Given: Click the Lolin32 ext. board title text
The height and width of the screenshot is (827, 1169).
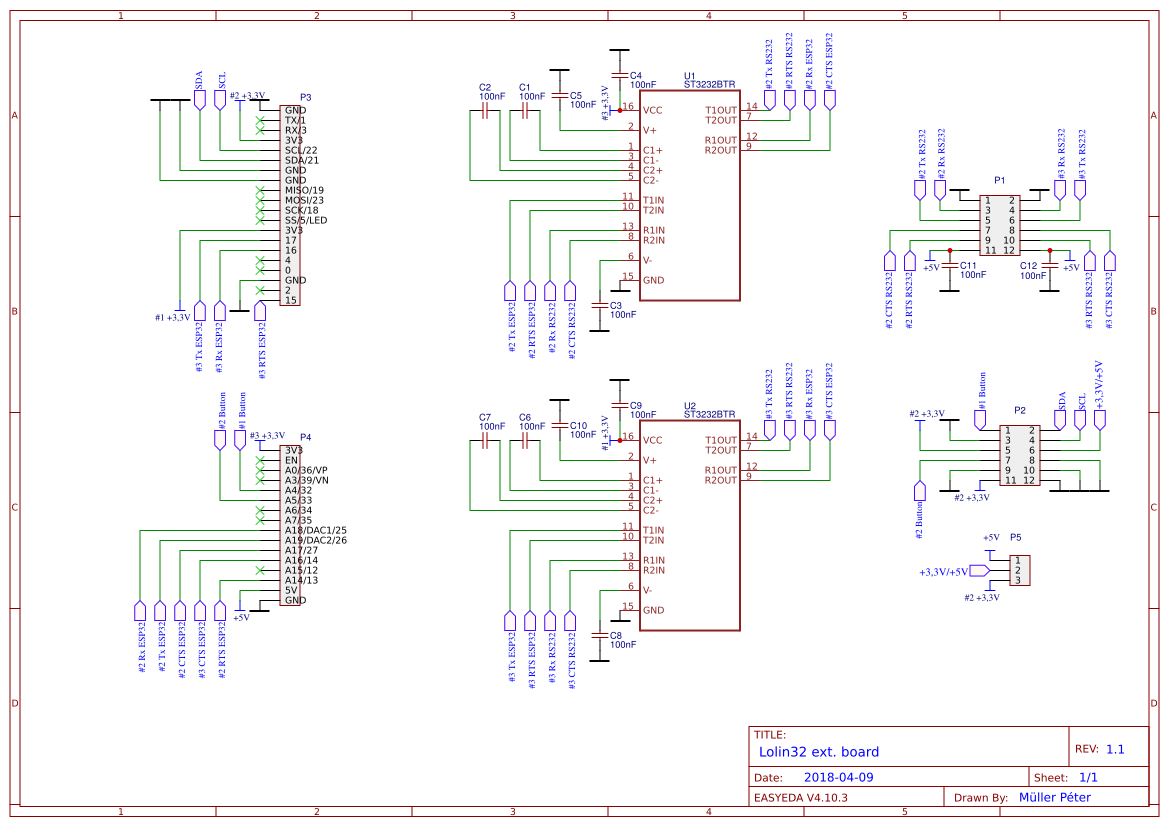Looking at the screenshot, I should tap(818, 752).
